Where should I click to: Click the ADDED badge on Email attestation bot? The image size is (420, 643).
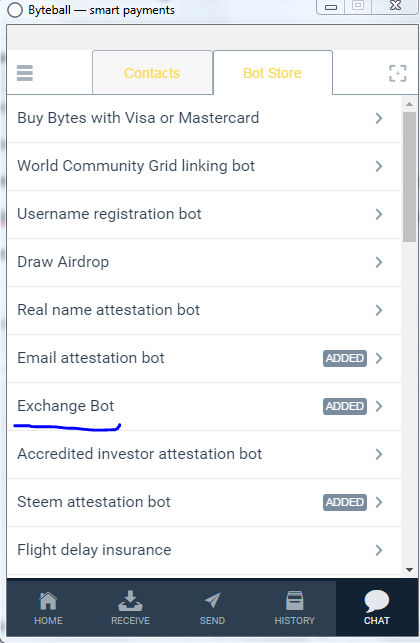345,358
